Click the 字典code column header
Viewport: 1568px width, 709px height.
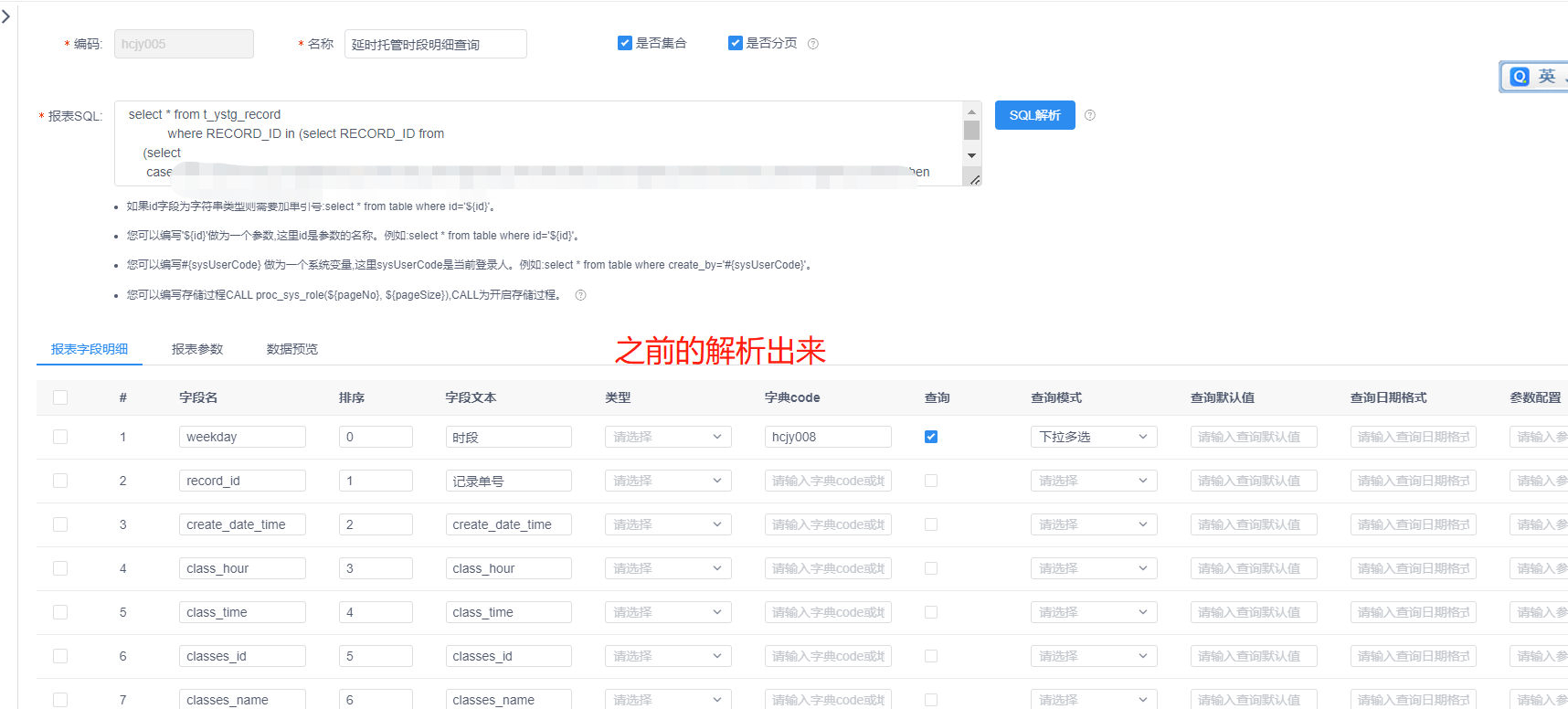click(x=792, y=397)
